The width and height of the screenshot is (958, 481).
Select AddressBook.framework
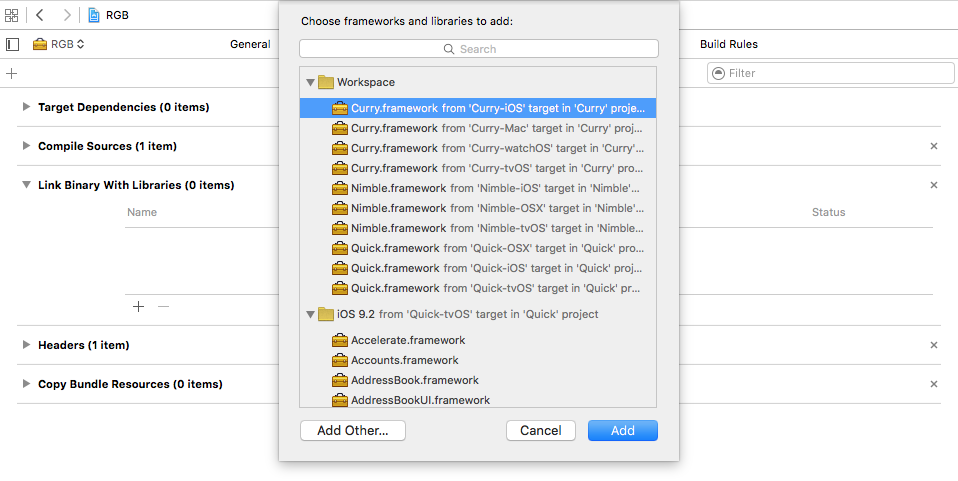click(478, 380)
